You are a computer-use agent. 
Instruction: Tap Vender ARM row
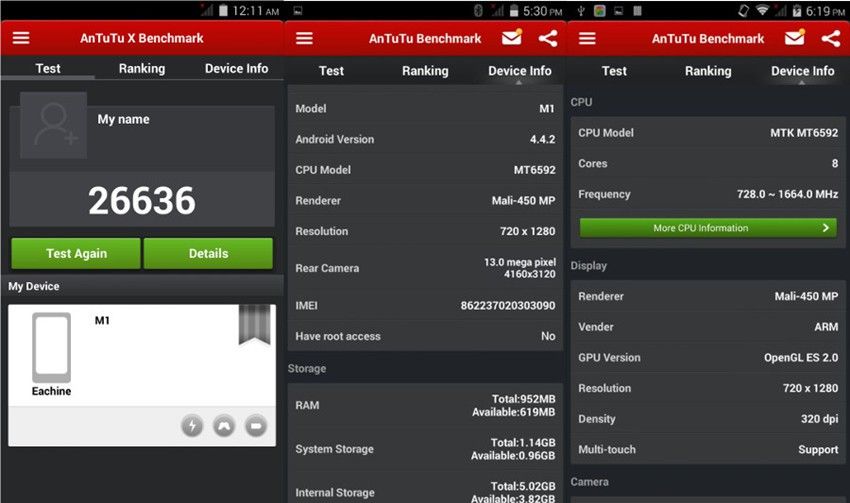click(708, 327)
